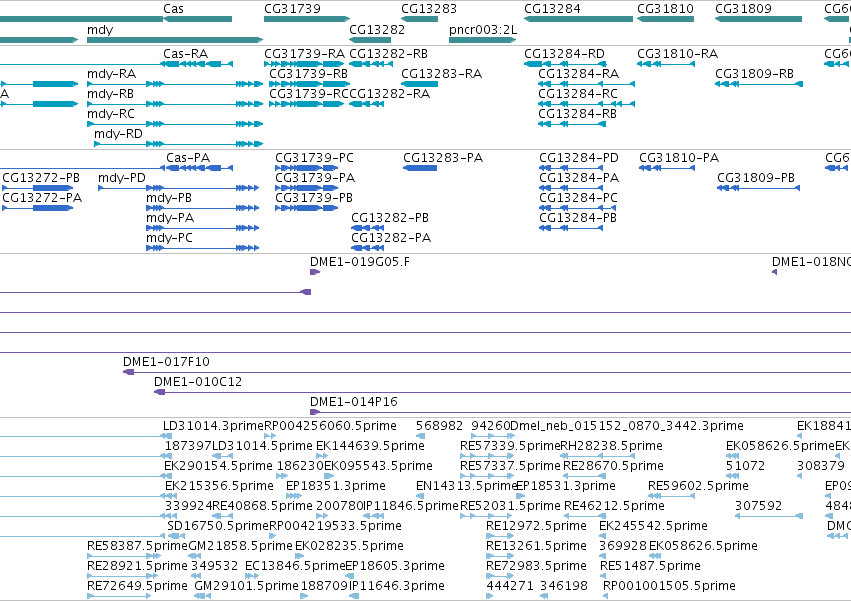The width and height of the screenshot is (851, 601).
Task: Click the mdy-PC protein label
Action: 169,238
